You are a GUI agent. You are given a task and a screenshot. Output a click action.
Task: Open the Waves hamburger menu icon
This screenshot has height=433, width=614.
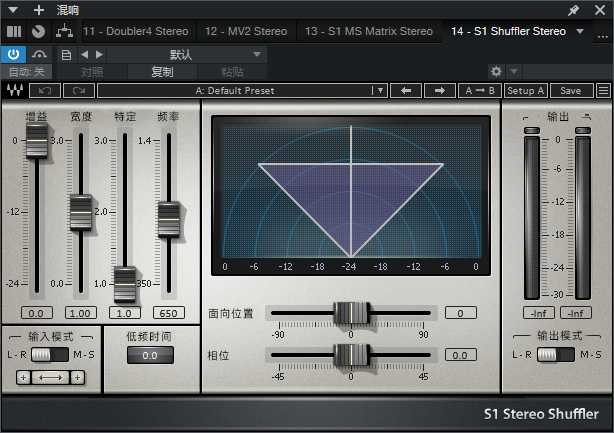pyautogui.click(x=603, y=90)
